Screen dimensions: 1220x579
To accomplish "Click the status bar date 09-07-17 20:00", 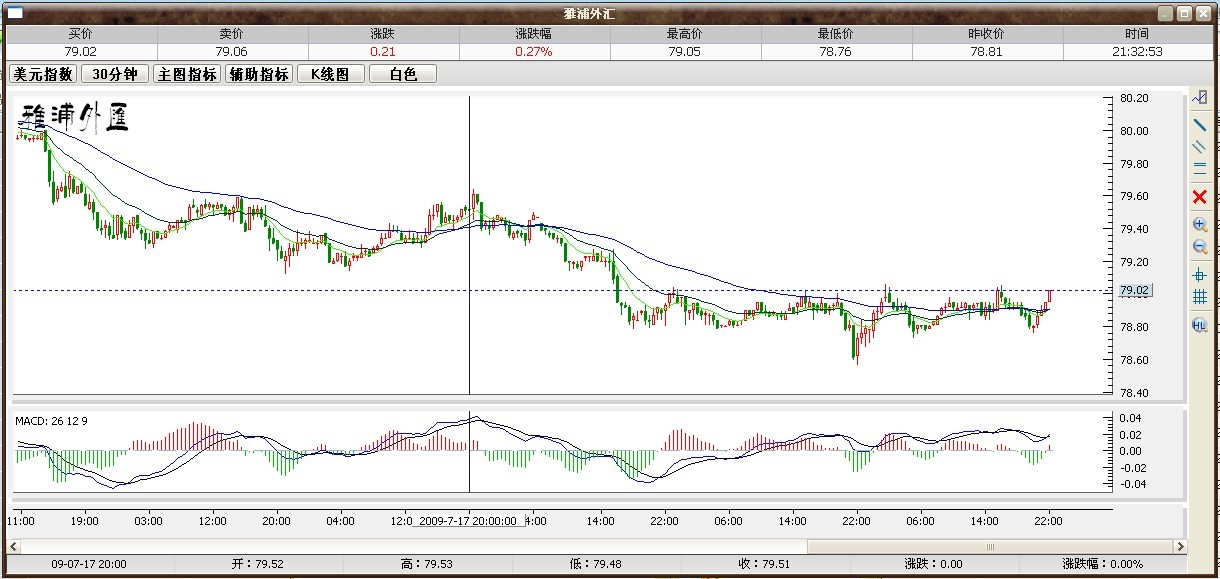I will [x=89, y=565].
